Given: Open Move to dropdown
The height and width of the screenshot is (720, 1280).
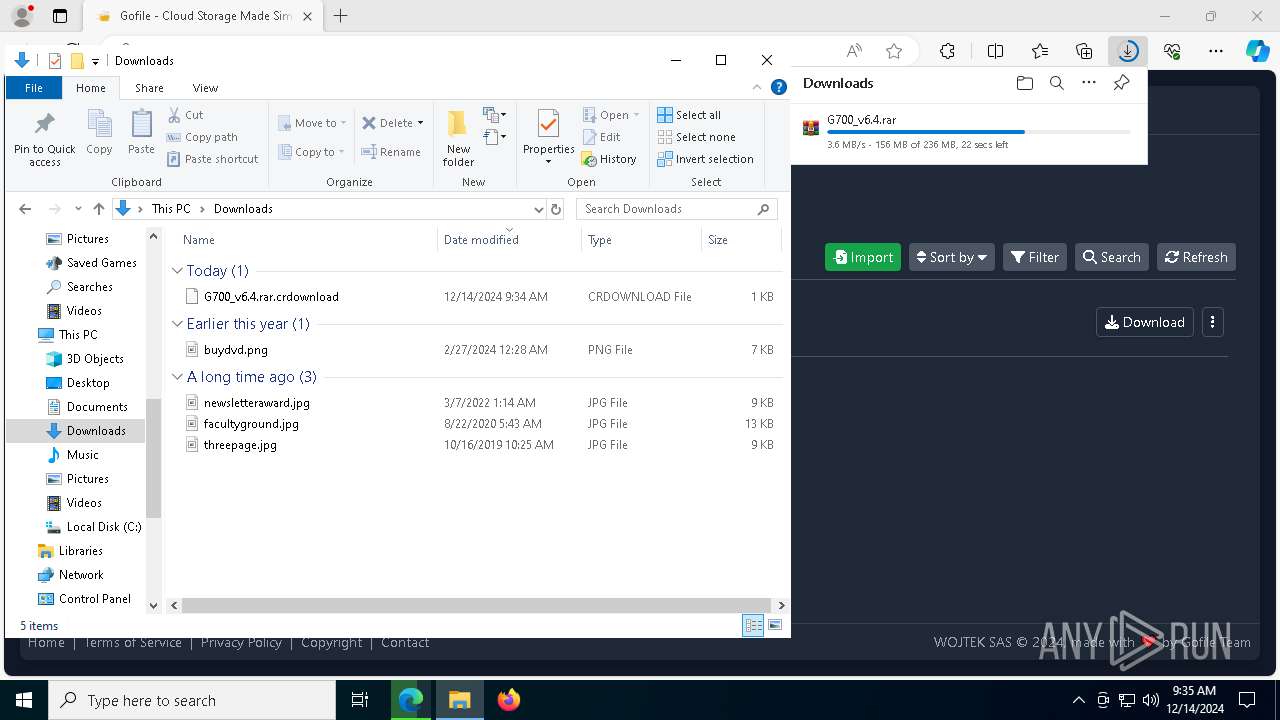Looking at the screenshot, I should point(312,123).
